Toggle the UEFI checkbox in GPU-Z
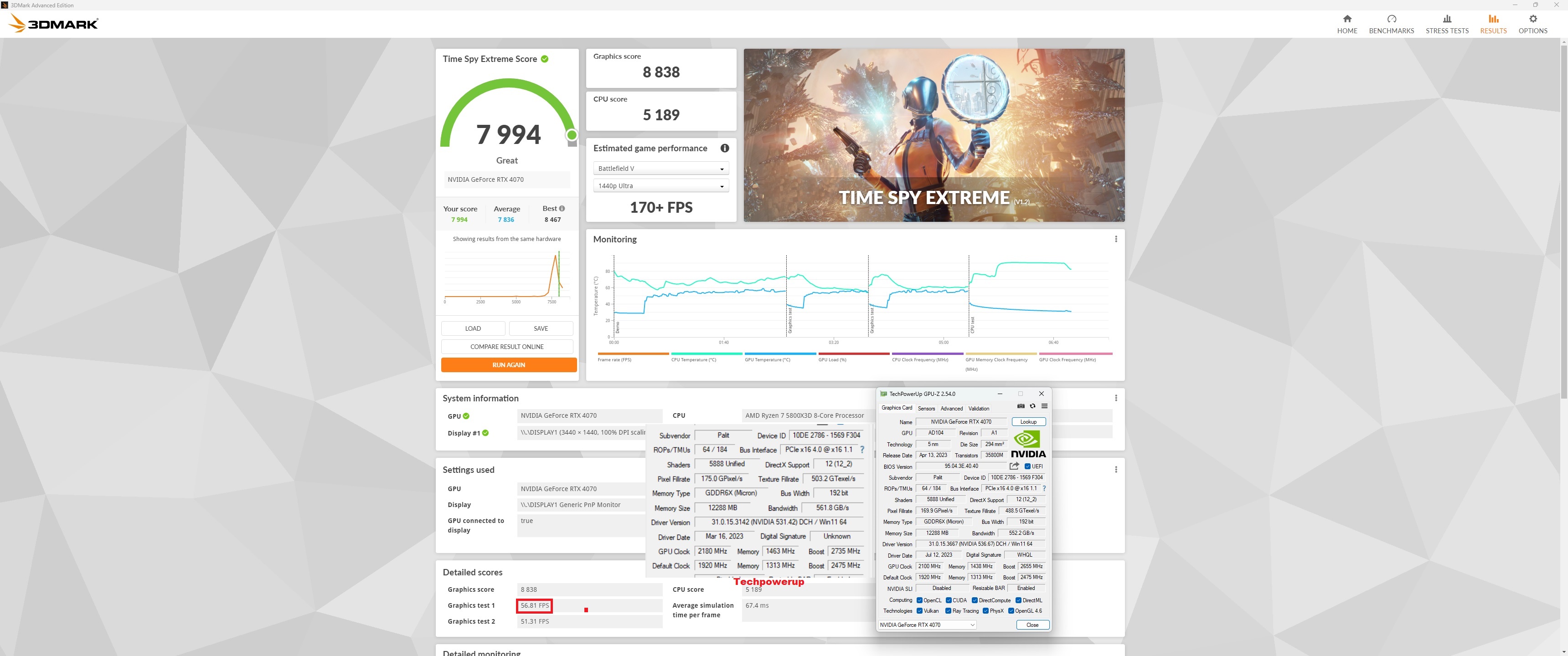The image size is (1568, 656). pyautogui.click(x=1027, y=467)
